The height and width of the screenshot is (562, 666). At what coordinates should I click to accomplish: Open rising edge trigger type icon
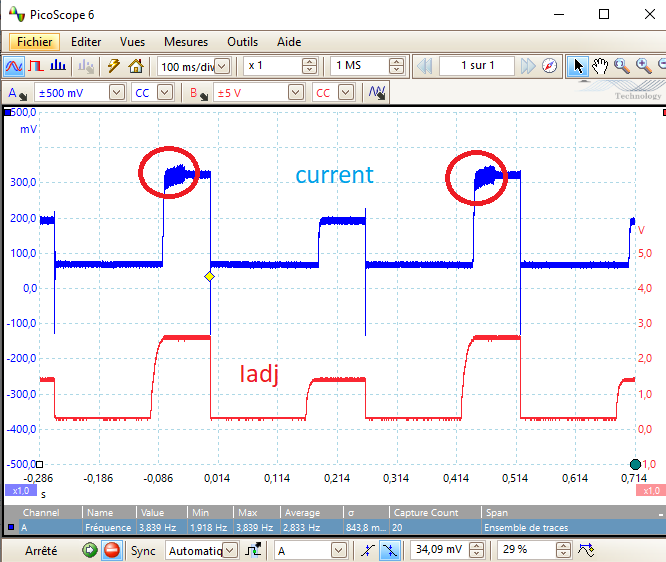tap(254, 551)
